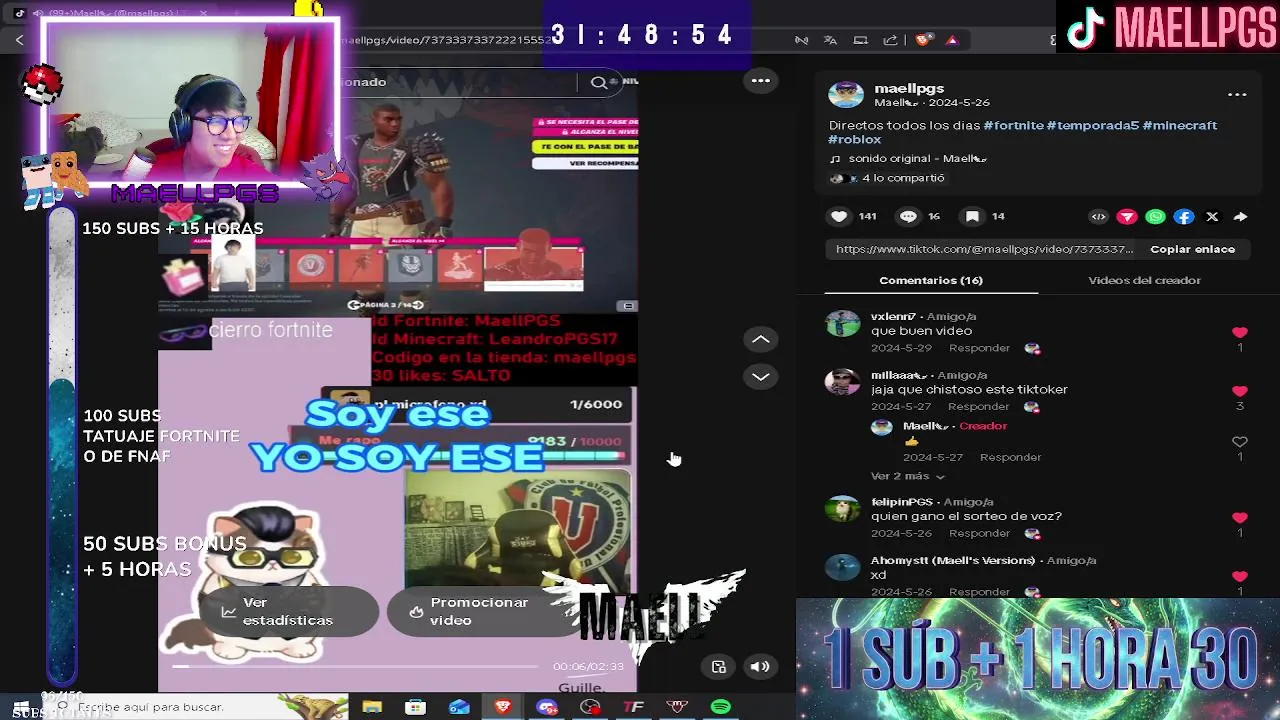
Task: Share the video on Facebook
Action: [x=1184, y=217]
